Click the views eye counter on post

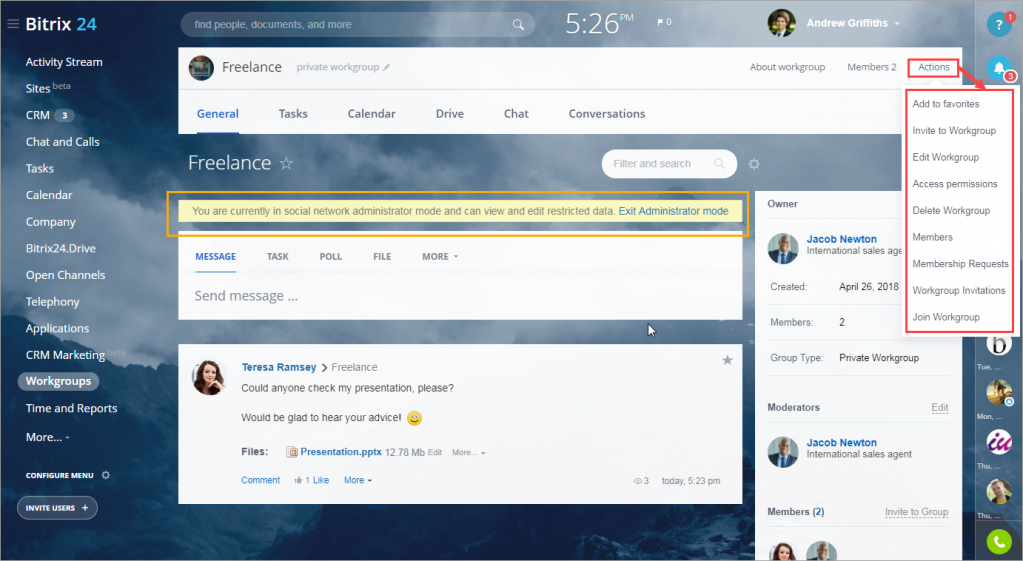tap(641, 481)
